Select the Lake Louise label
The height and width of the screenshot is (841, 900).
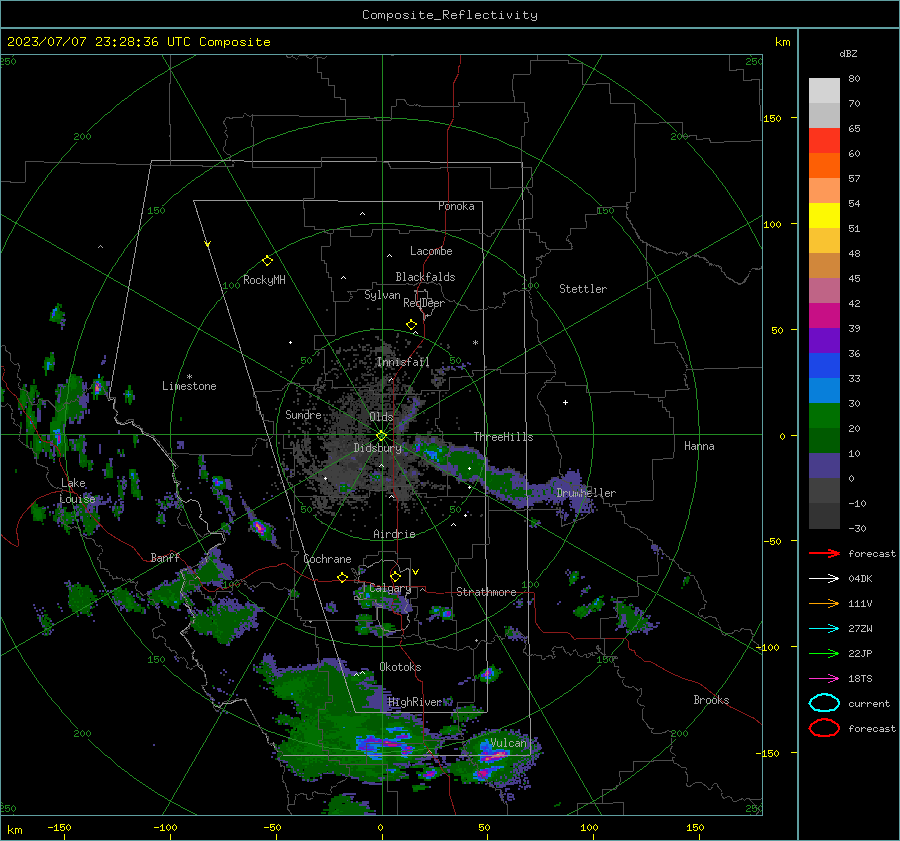tap(77, 491)
